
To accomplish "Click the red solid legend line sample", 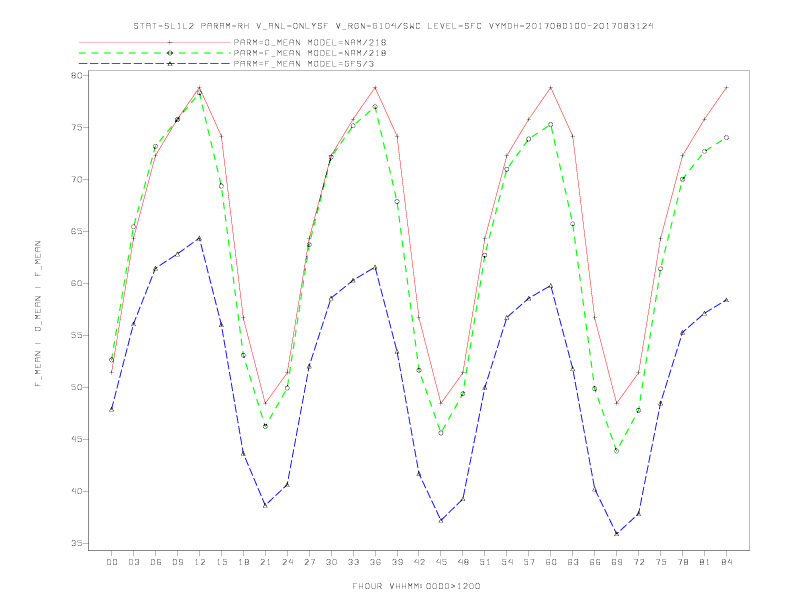I will 155,42.
